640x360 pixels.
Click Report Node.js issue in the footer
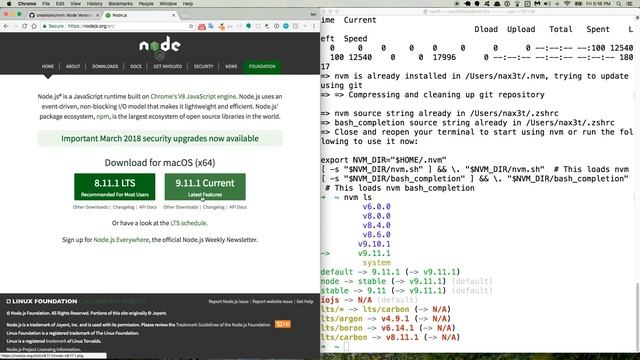pyautogui.click(x=229, y=302)
